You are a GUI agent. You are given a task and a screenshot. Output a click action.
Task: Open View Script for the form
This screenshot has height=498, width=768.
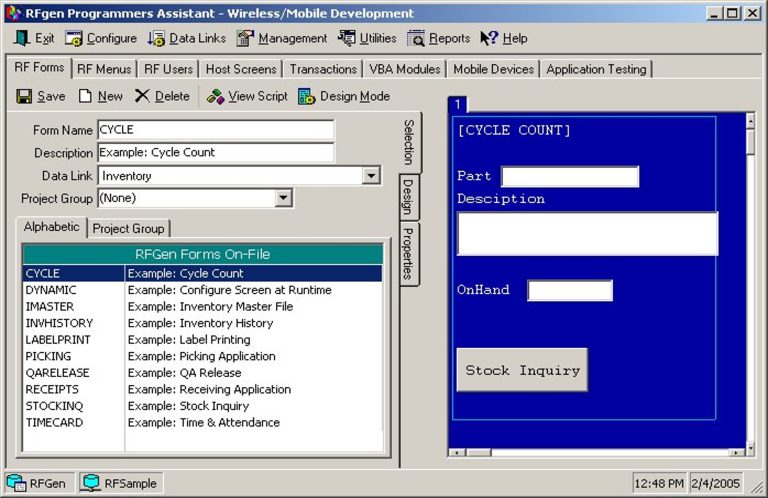coord(215,97)
